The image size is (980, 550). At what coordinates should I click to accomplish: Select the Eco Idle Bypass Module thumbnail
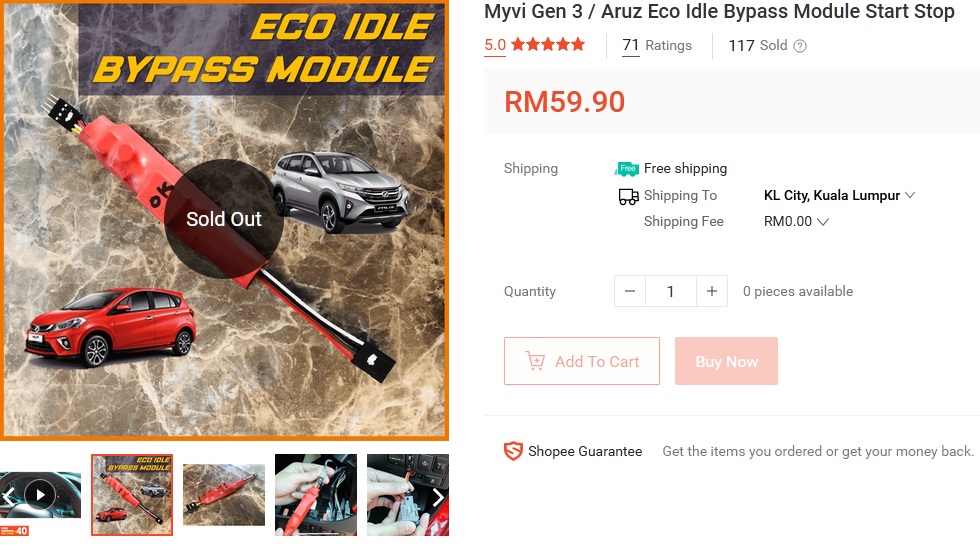click(x=132, y=495)
